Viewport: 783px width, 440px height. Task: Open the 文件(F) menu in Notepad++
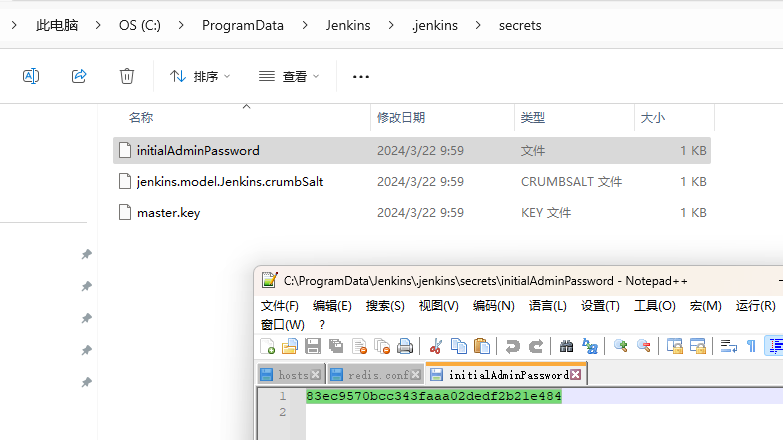click(x=280, y=306)
